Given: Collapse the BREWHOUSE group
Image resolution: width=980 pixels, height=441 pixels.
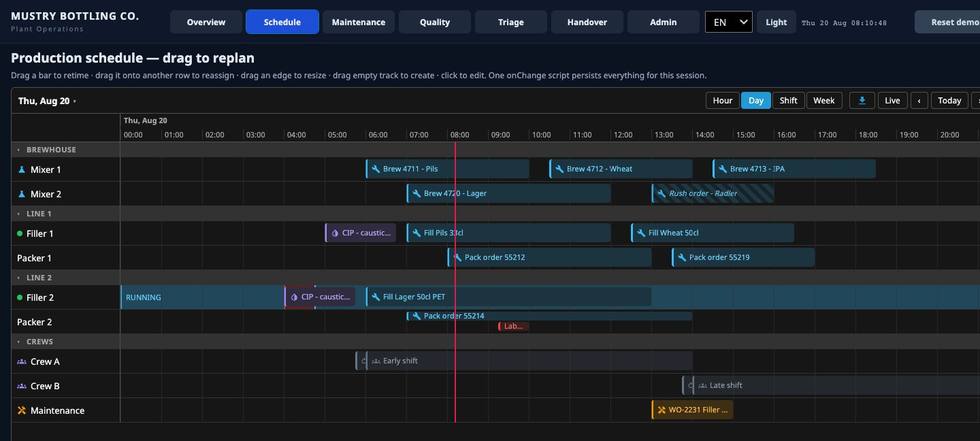Looking at the screenshot, I should [18, 150].
